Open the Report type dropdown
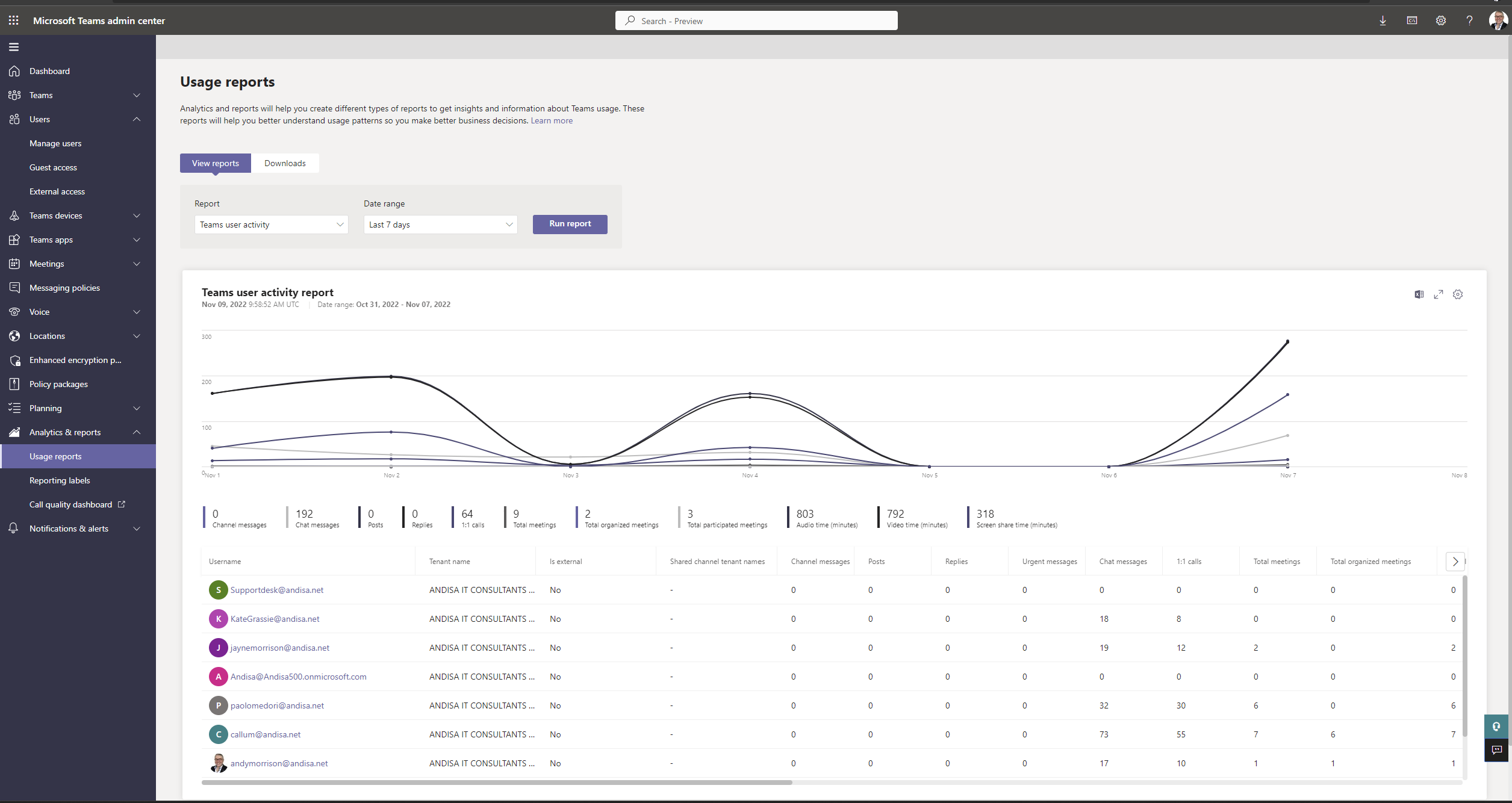The image size is (1512, 803). click(x=272, y=225)
